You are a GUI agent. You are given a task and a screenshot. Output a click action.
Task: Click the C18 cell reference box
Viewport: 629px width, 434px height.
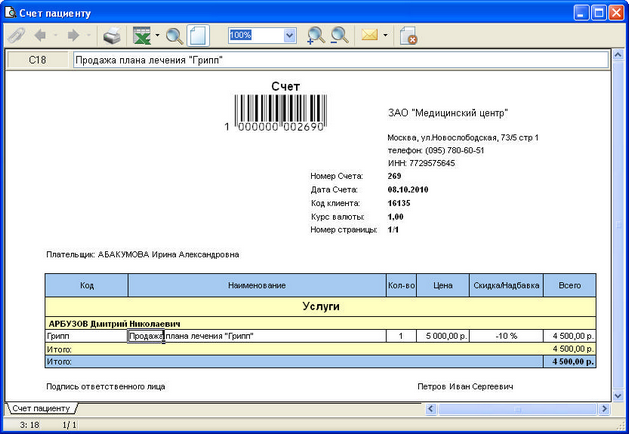(x=38, y=60)
